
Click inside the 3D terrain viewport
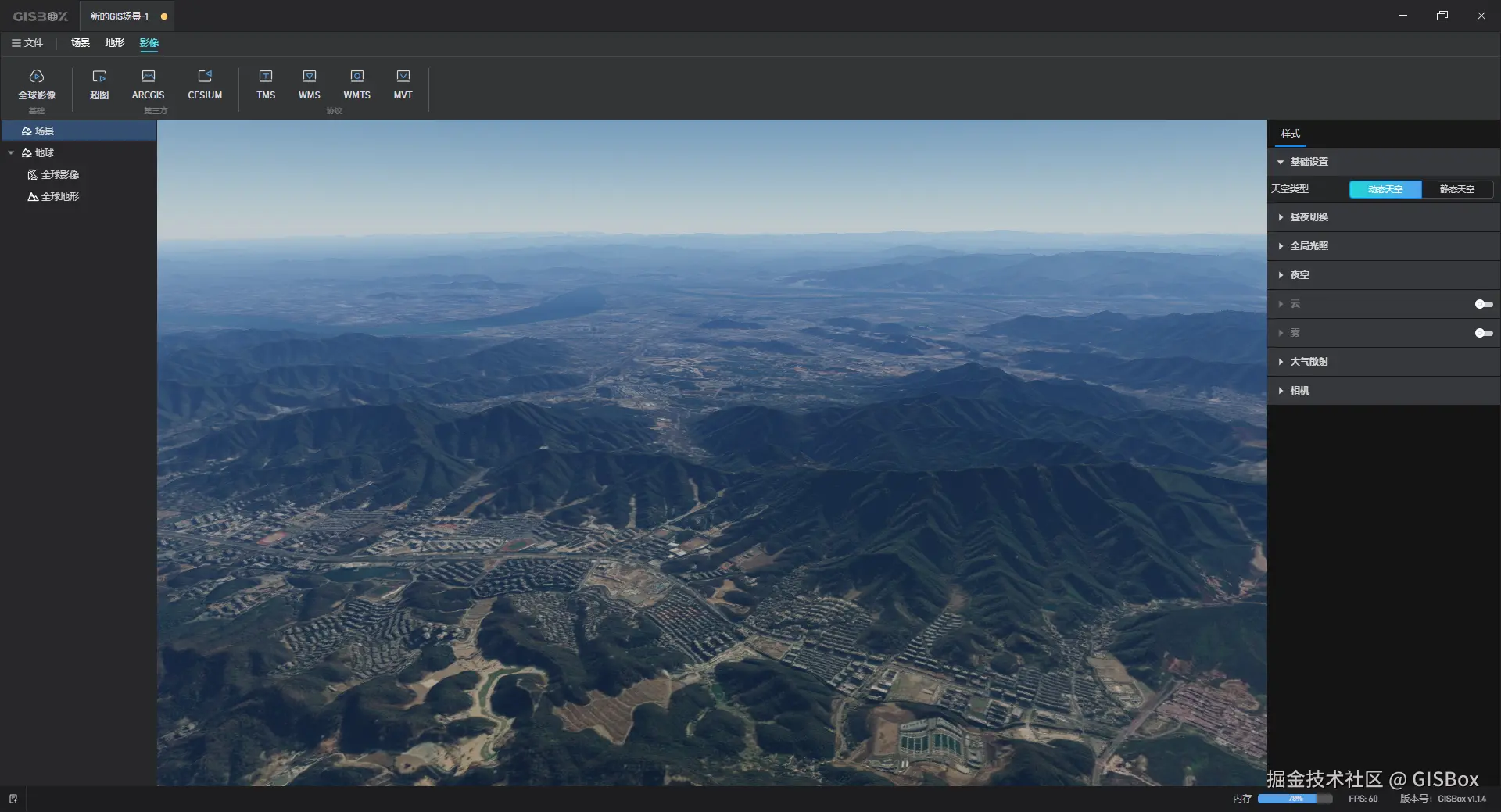coord(711,453)
